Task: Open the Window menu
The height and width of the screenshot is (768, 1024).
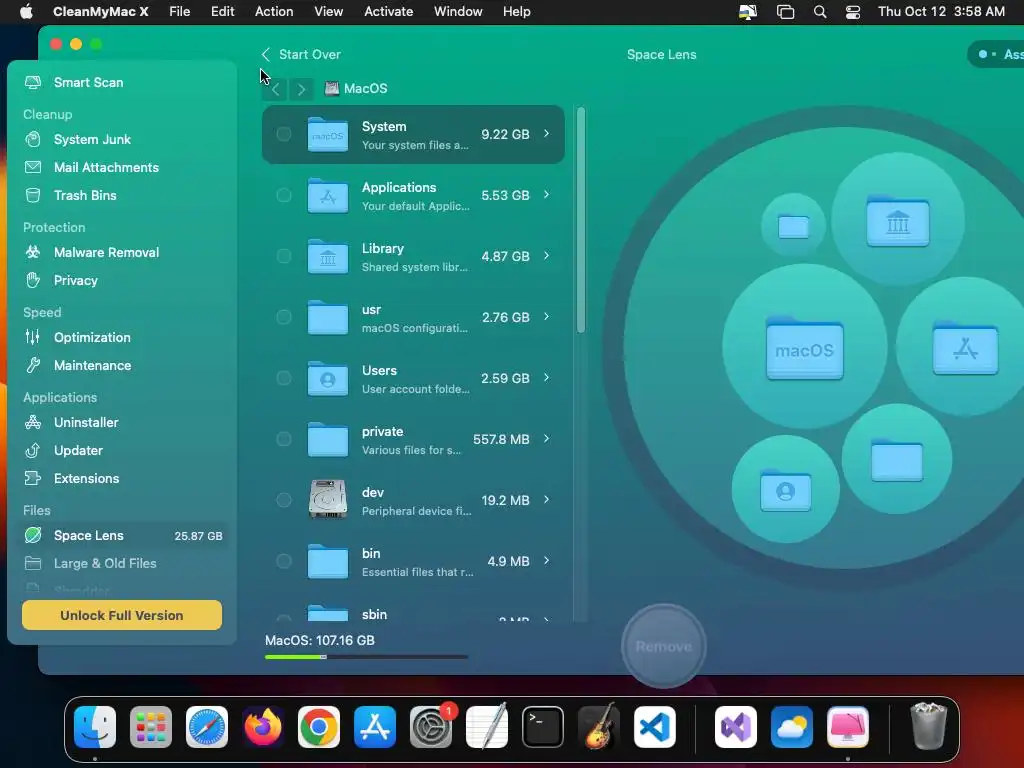Action: (x=458, y=12)
